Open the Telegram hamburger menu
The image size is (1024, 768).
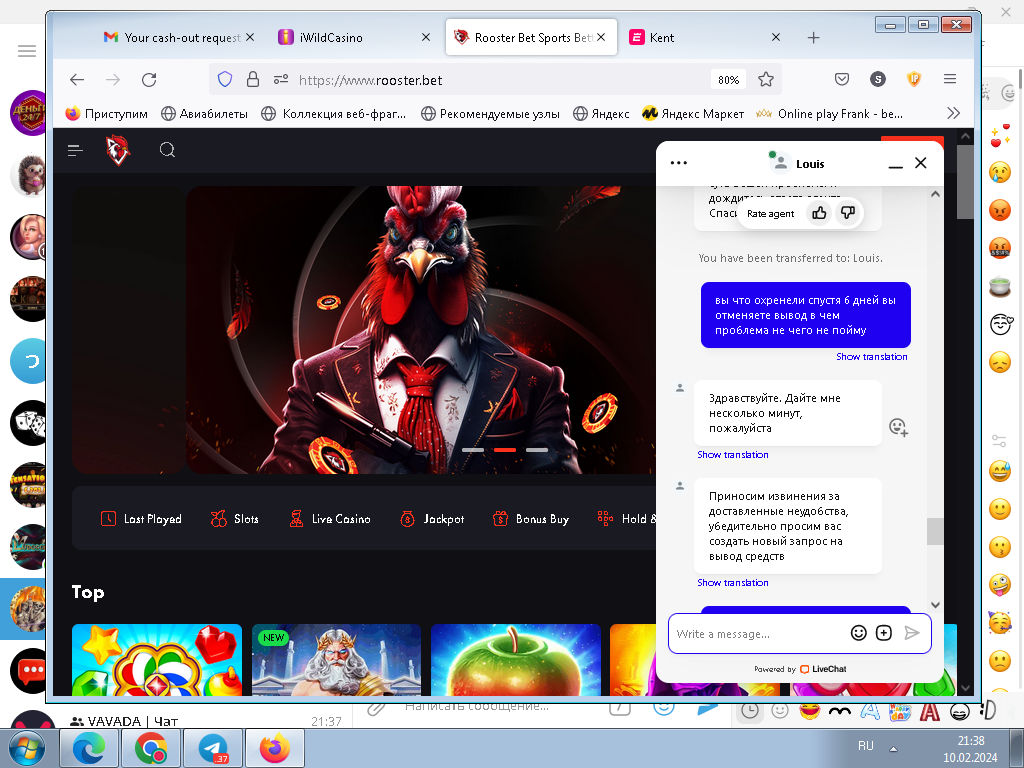click(27, 51)
